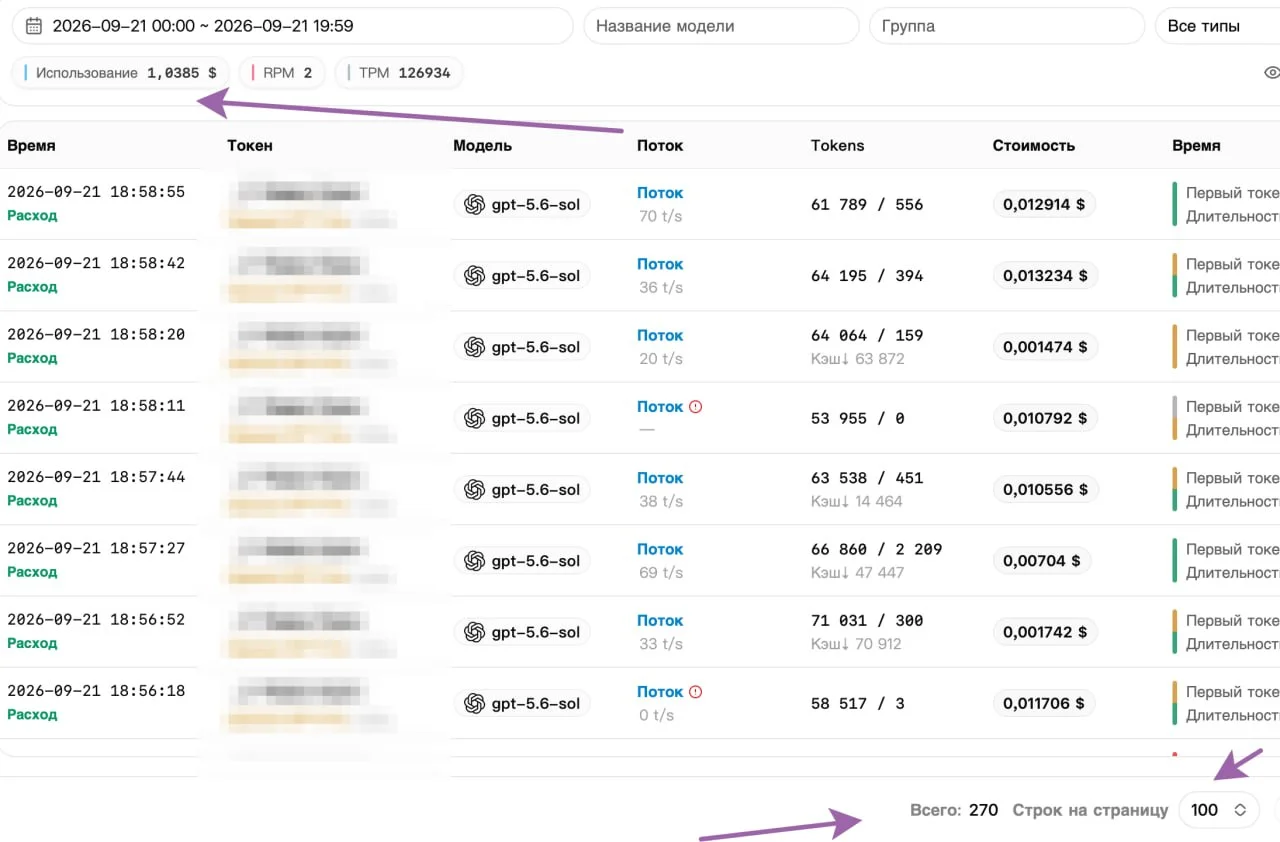The height and width of the screenshot is (842, 1280).
Task: Click the Название модели input field
Action: 721,26
